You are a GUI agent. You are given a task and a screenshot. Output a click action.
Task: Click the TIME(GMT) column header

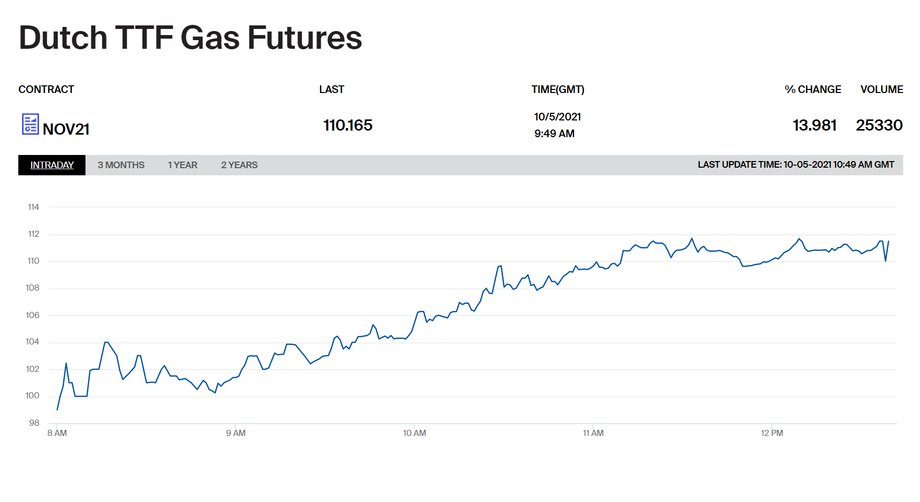point(558,89)
